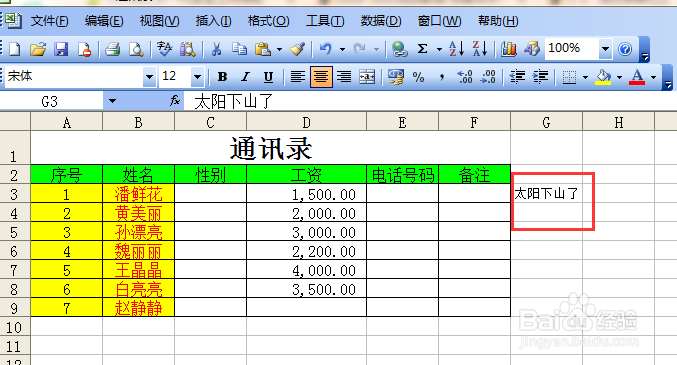Sort descending Z to A
This screenshot has width=677, height=365.
click(480, 49)
